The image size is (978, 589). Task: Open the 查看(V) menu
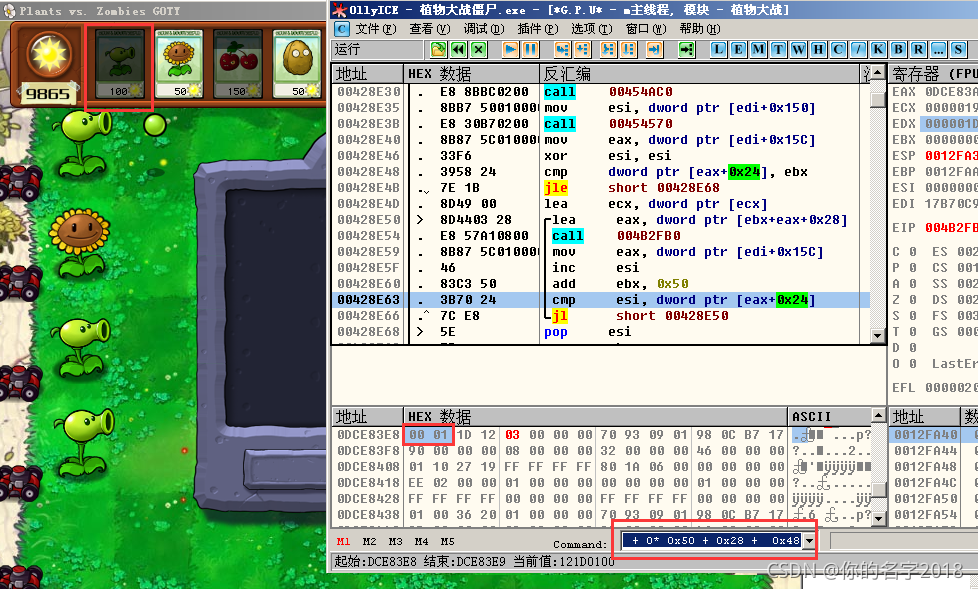(x=430, y=29)
